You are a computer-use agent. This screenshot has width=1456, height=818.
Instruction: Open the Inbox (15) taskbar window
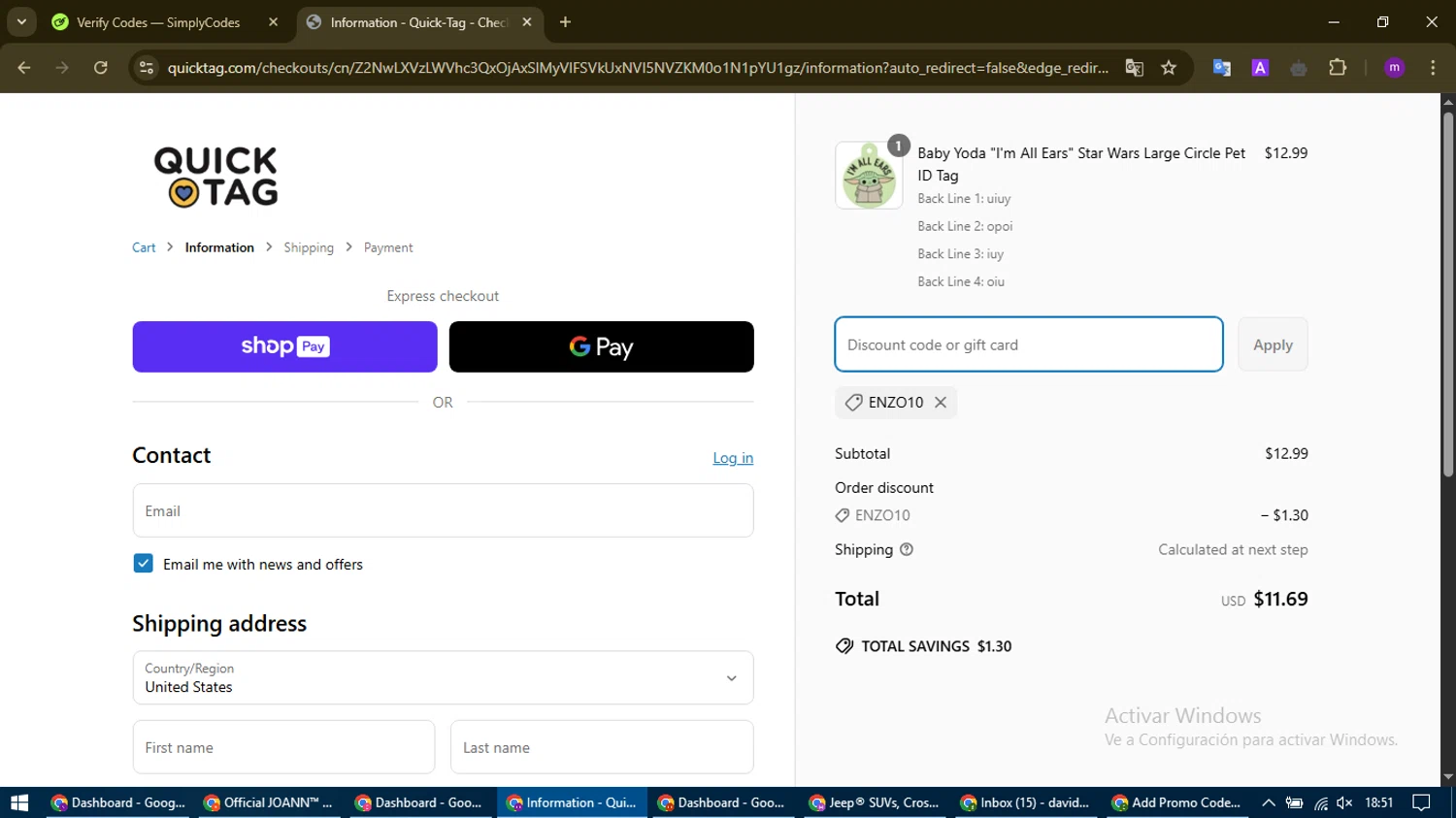(1026, 802)
